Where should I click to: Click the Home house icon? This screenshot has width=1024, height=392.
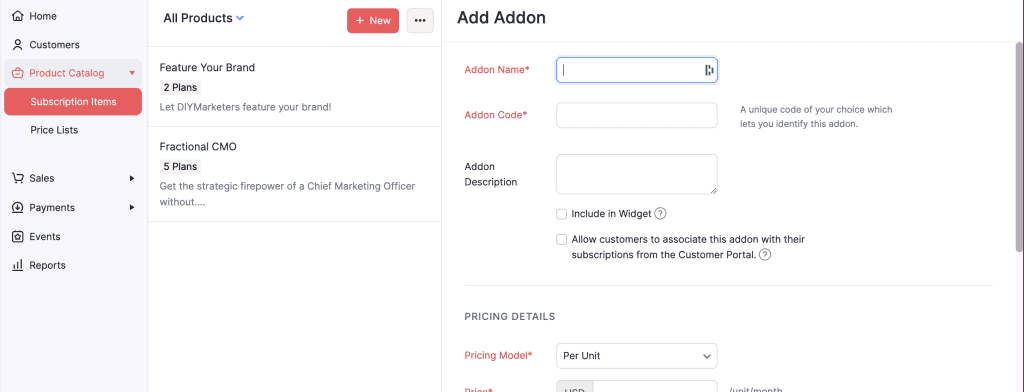pos(18,16)
